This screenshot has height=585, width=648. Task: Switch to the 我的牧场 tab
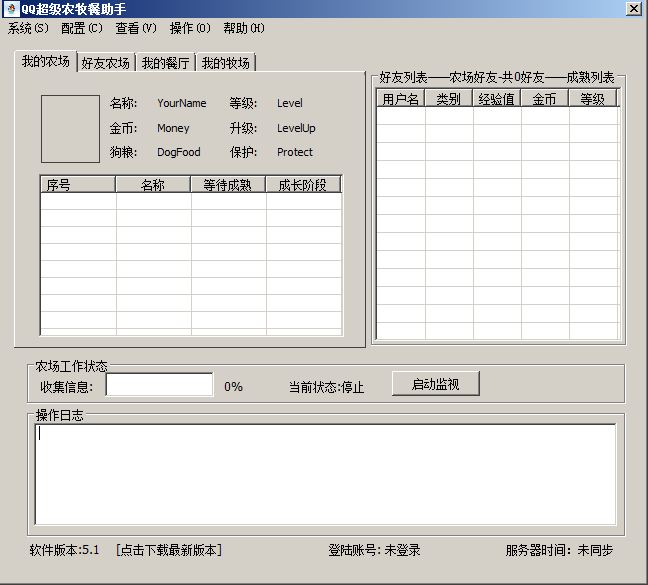click(226, 63)
